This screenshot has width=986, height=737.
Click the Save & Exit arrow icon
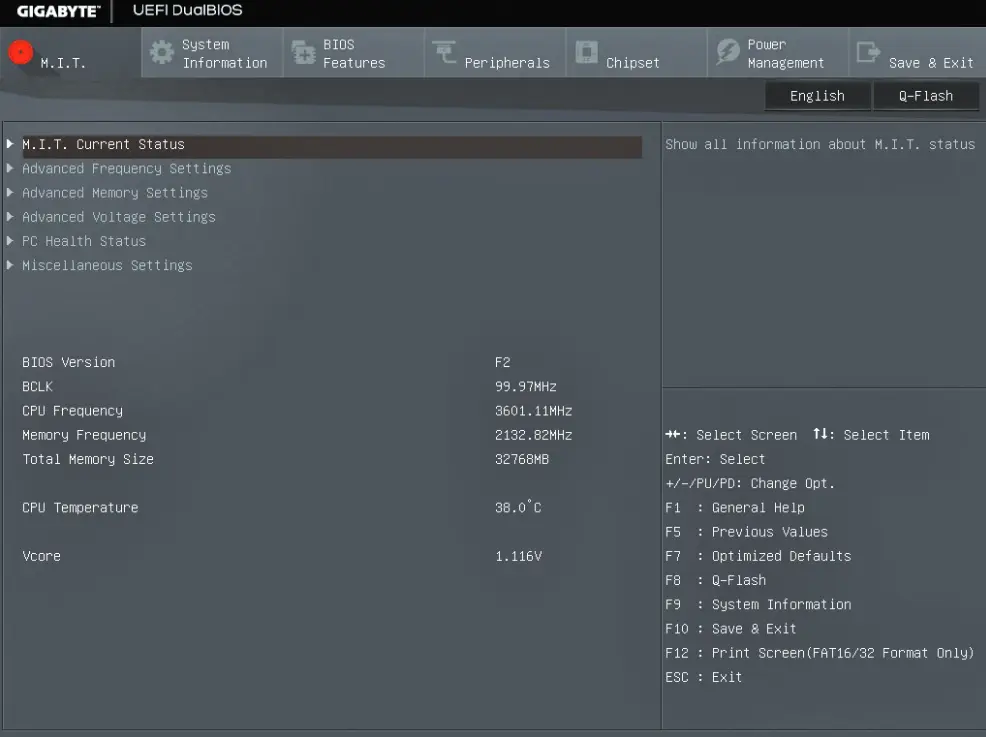click(869, 53)
